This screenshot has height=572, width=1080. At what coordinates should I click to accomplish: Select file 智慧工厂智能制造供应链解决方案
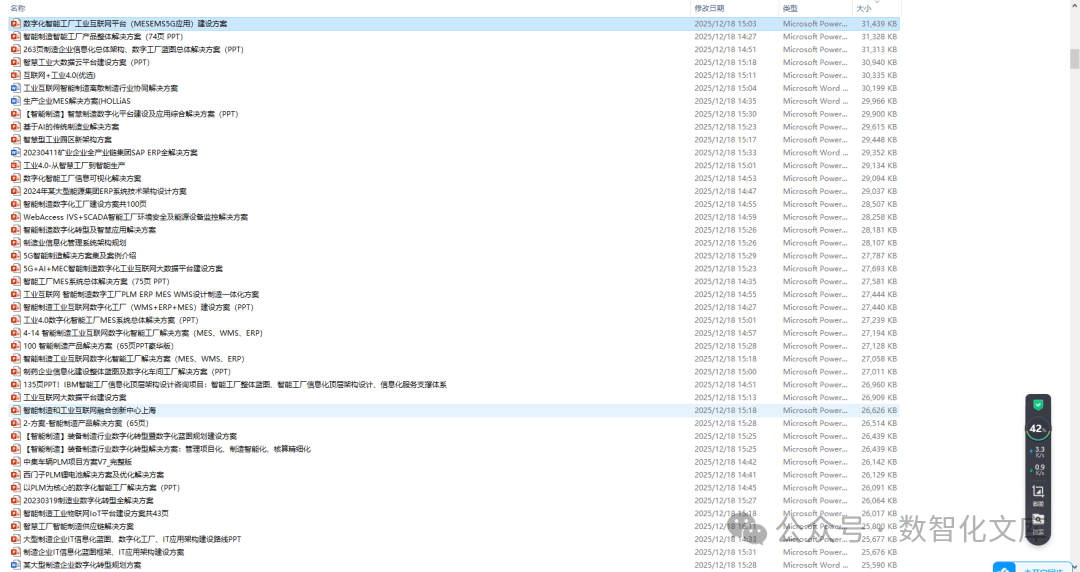pyautogui.click(x=79, y=526)
